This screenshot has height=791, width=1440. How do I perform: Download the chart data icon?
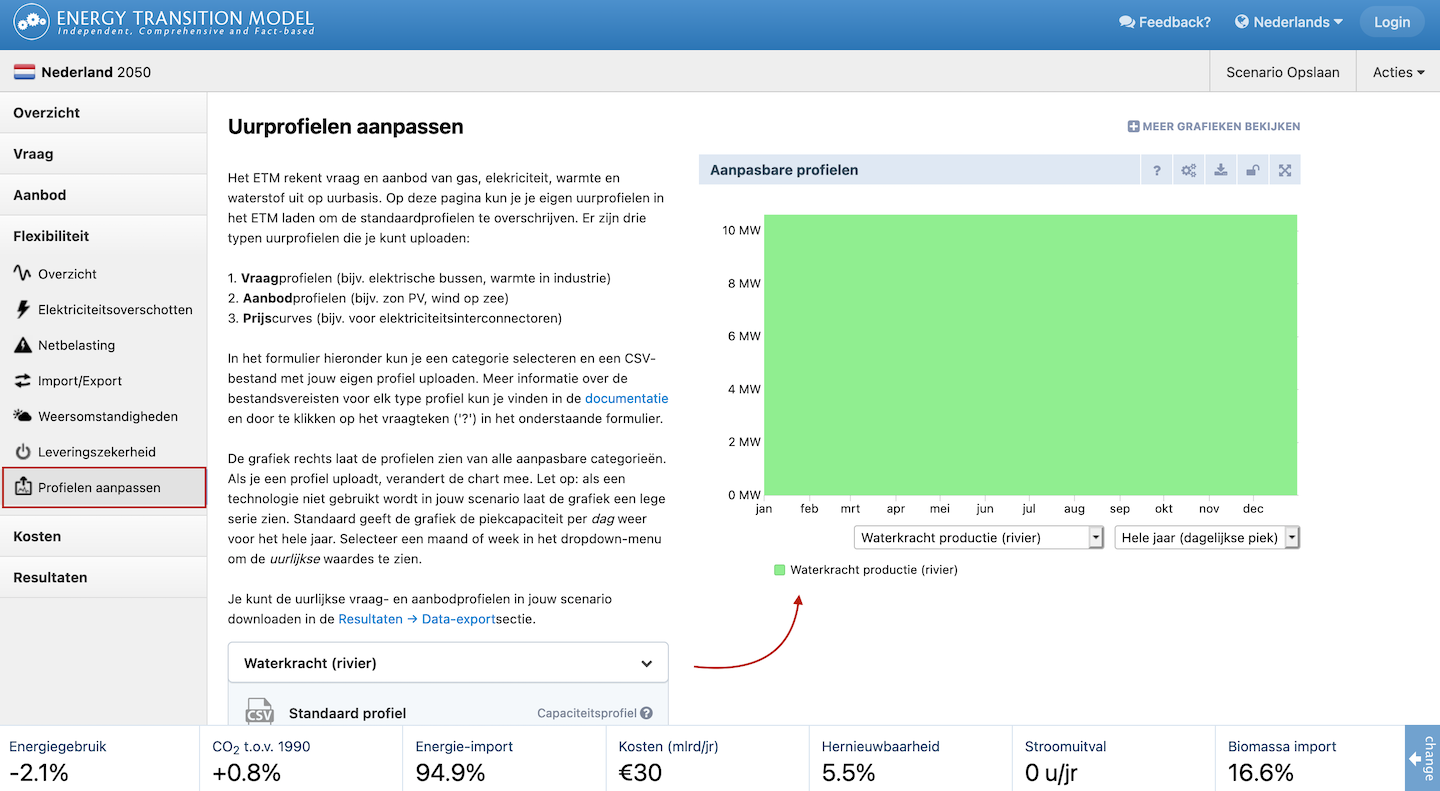tap(1221, 170)
